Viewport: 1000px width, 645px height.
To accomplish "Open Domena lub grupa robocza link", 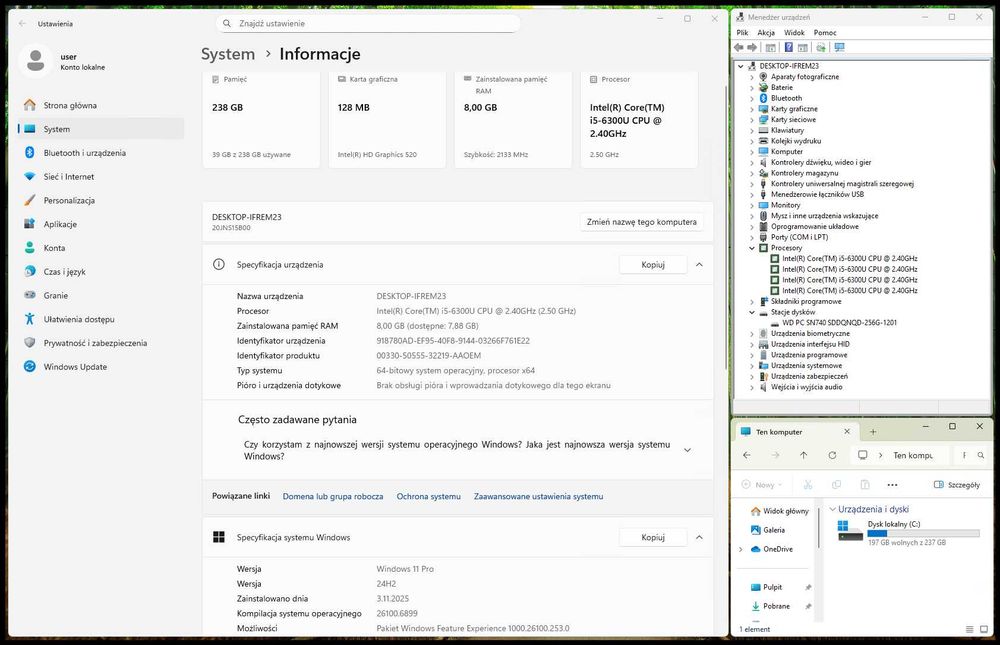I will [x=333, y=496].
